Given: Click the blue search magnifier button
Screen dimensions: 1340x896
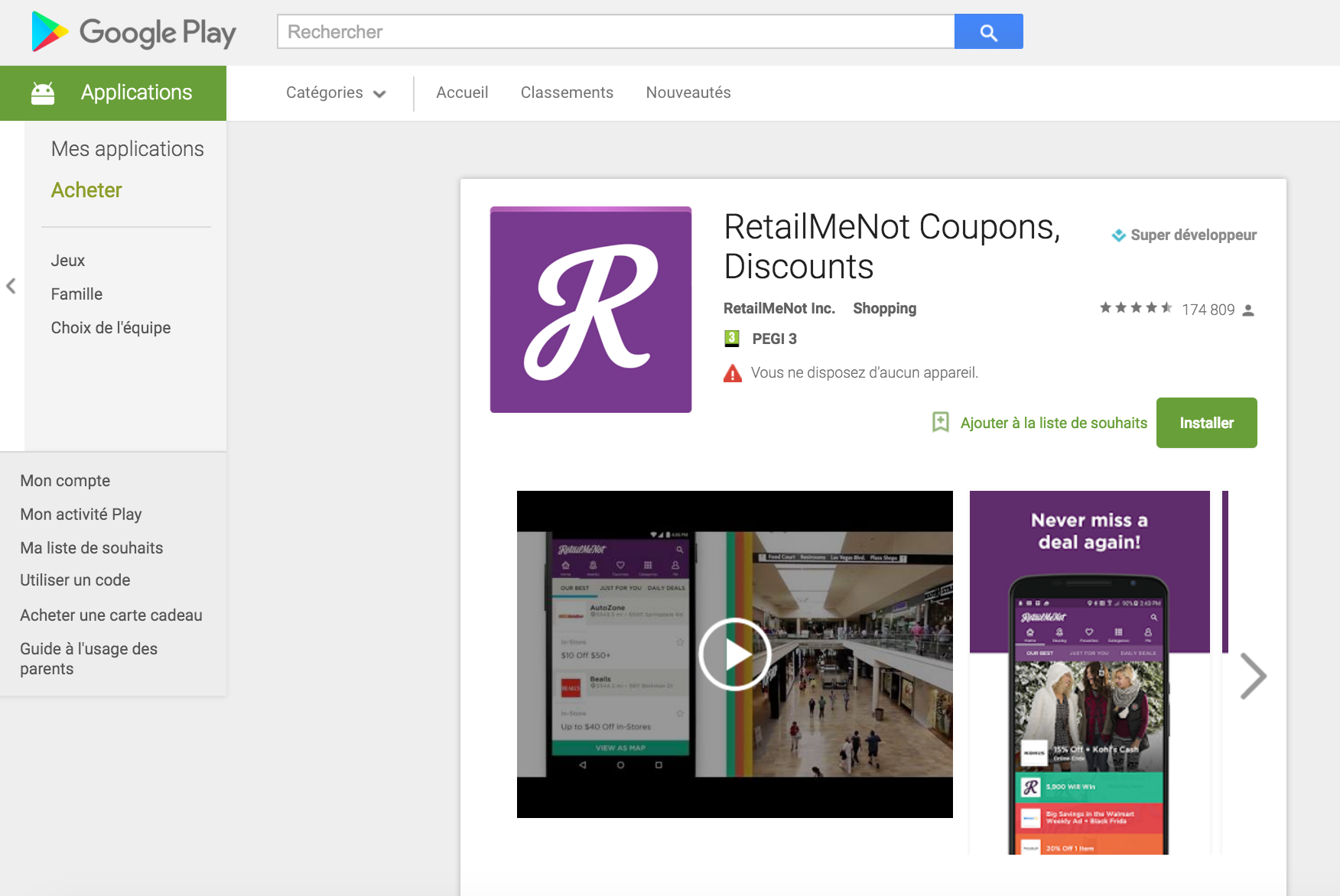Looking at the screenshot, I should point(988,31).
